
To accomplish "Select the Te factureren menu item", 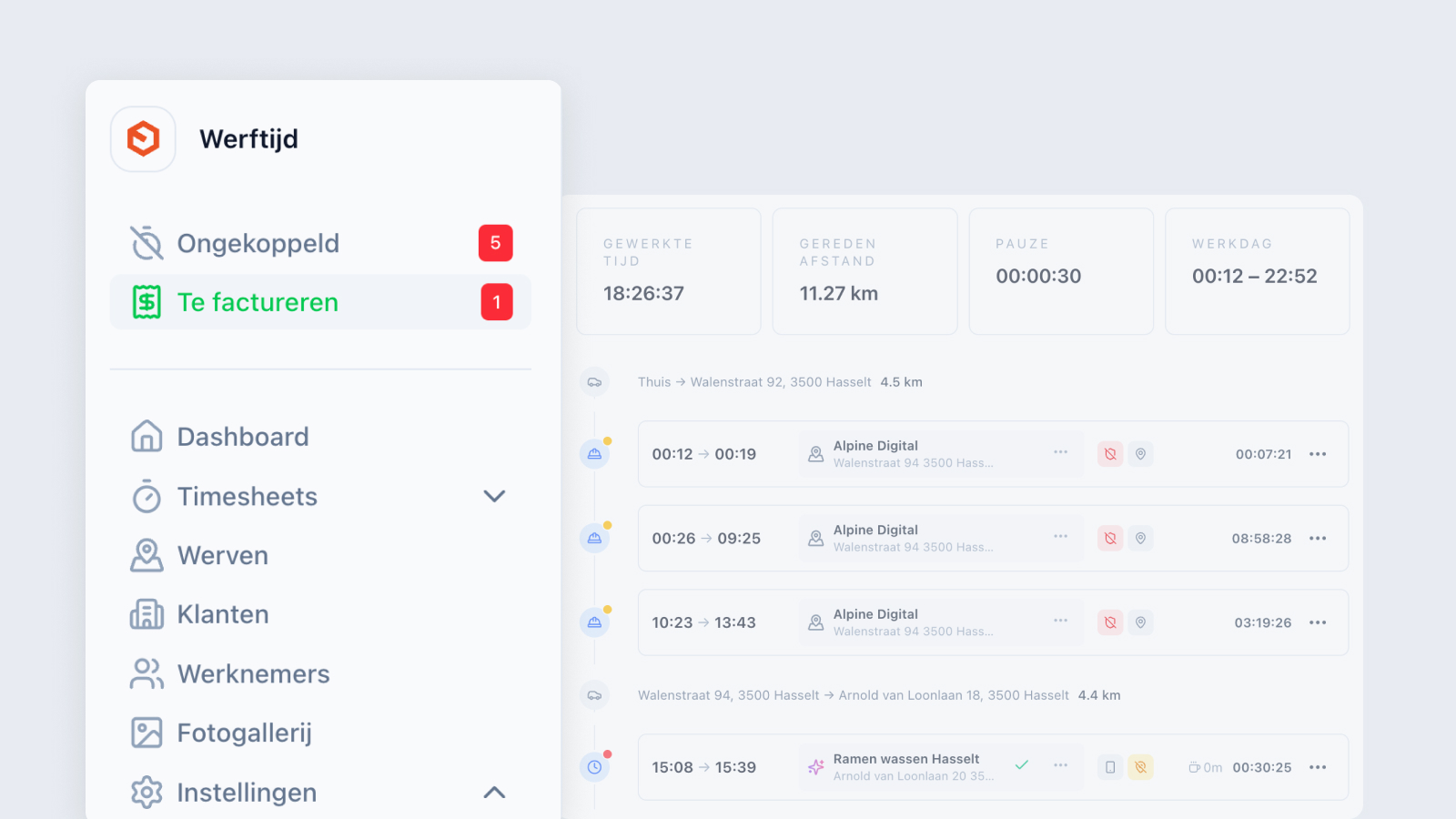I will click(x=320, y=302).
